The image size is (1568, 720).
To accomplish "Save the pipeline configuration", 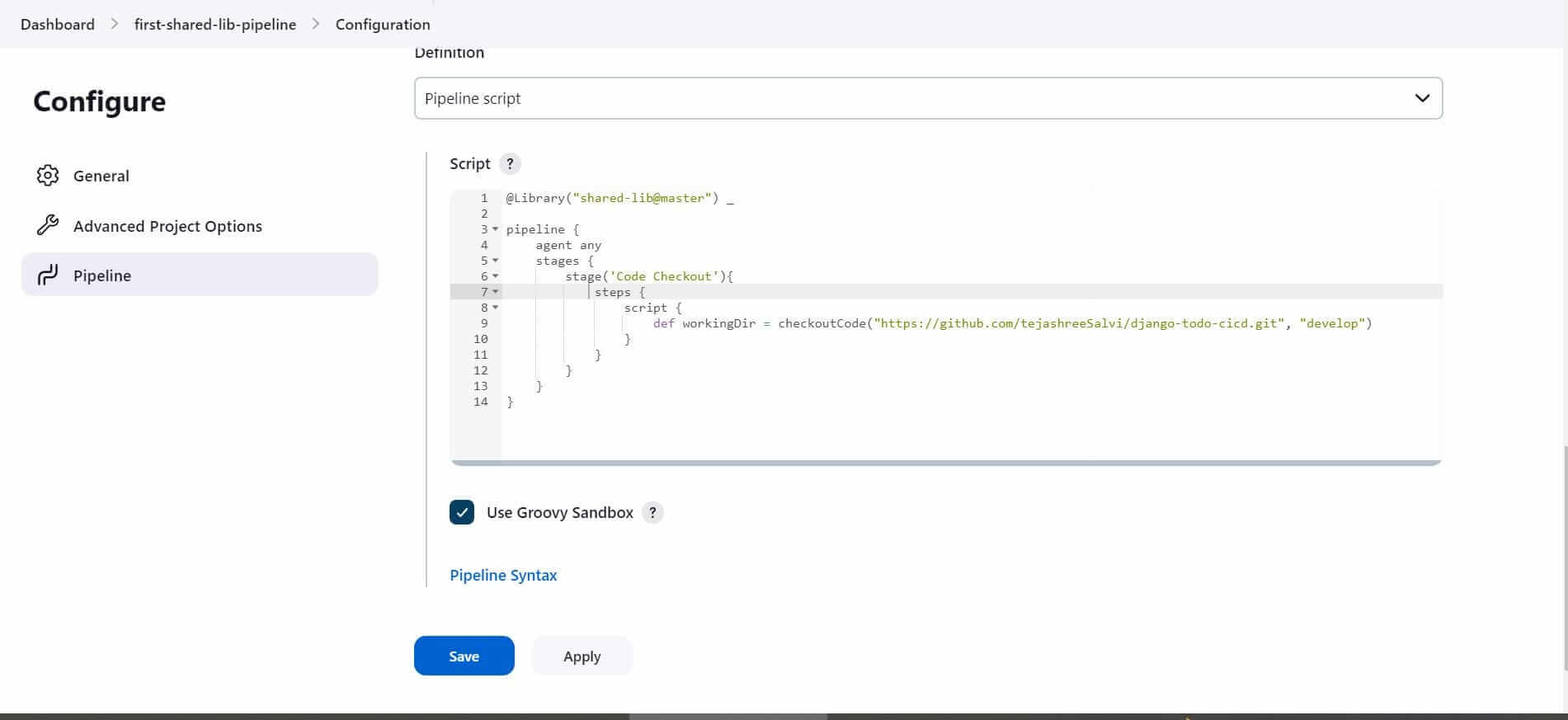I will coord(464,656).
